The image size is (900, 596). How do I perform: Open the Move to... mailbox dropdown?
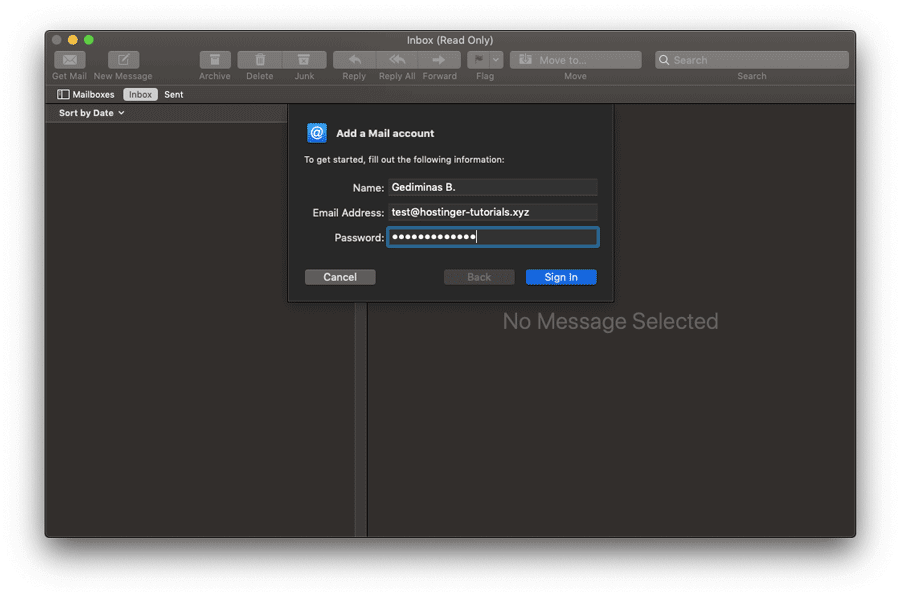coord(575,60)
